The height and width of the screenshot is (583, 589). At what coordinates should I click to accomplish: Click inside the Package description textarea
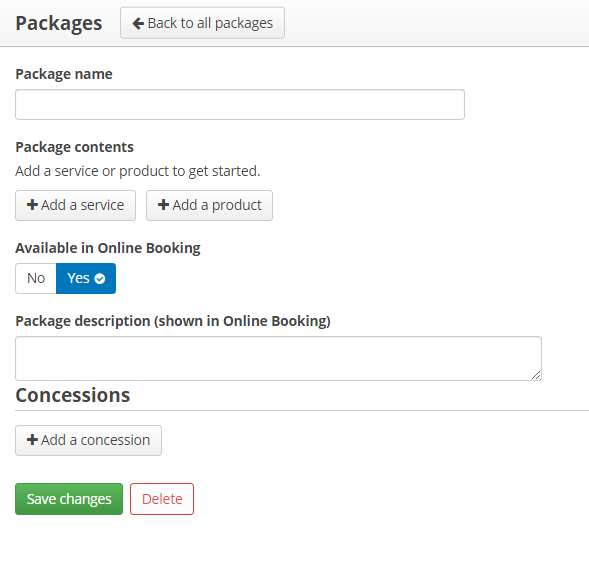(278, 358)
